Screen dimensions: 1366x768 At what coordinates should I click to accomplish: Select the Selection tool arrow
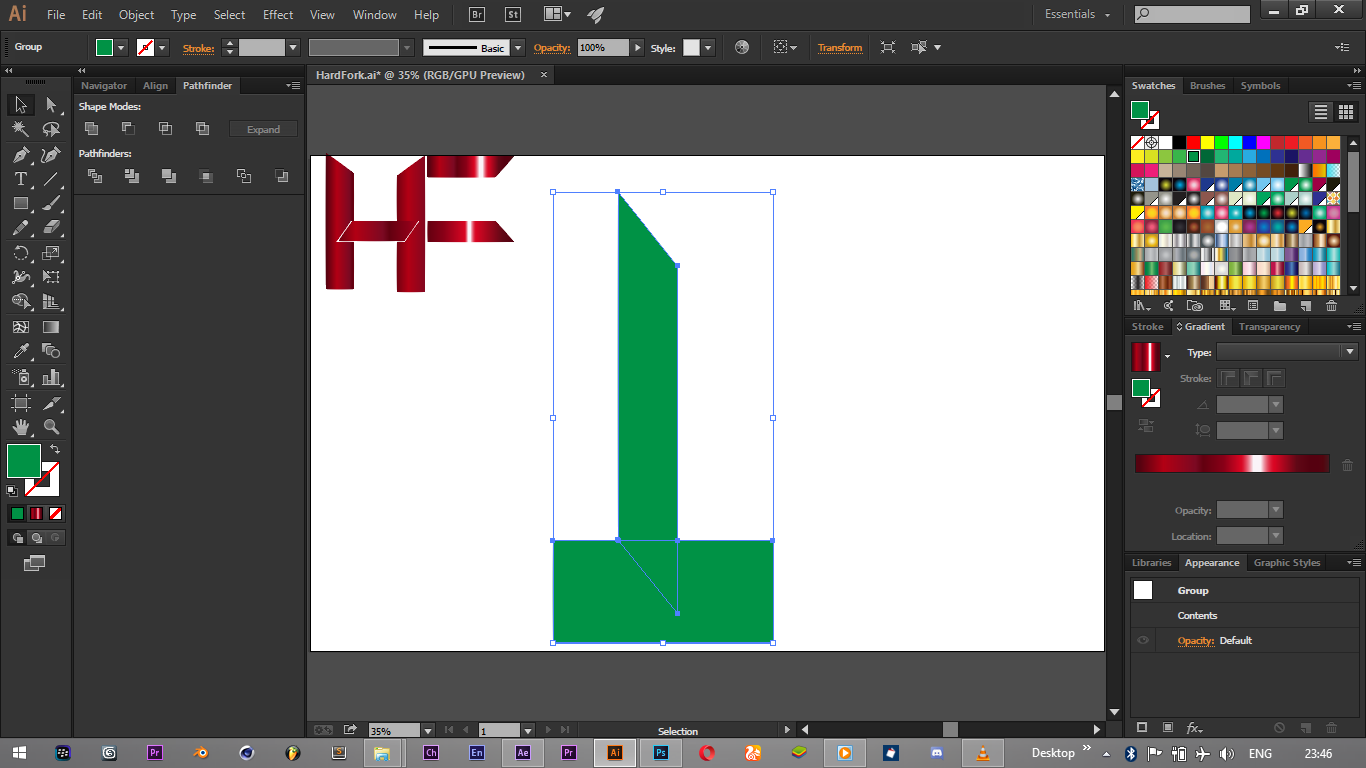[x=20, y=105]
